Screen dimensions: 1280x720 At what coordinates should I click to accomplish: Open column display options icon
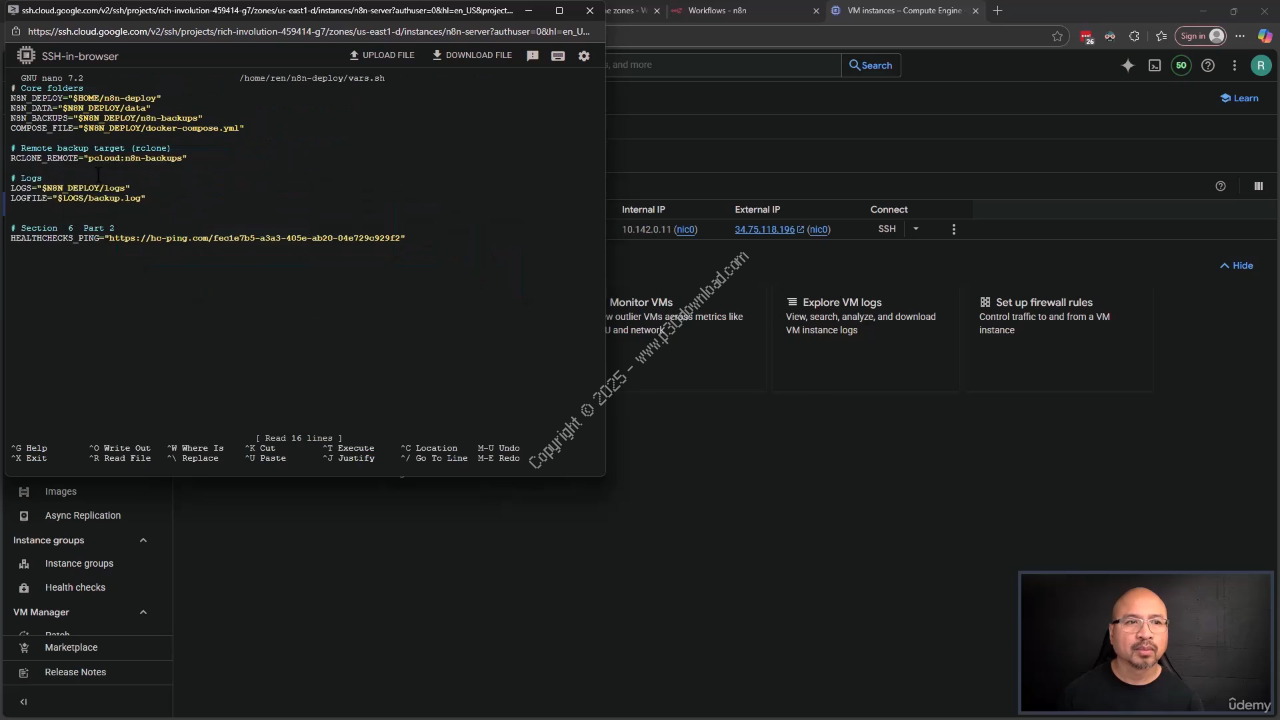click(x=1258, y=186)
